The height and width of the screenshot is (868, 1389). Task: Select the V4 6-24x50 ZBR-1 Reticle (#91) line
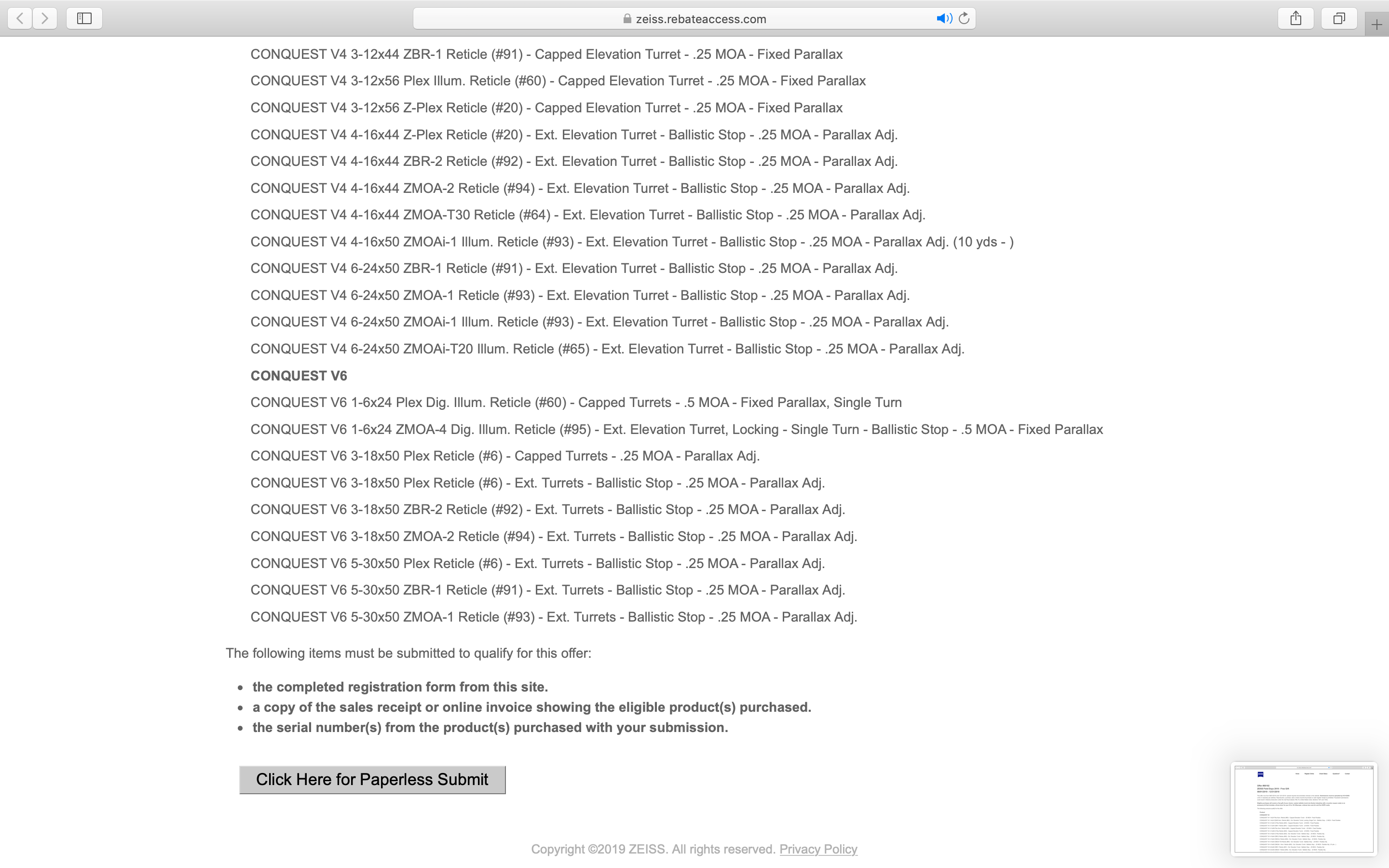574,269
